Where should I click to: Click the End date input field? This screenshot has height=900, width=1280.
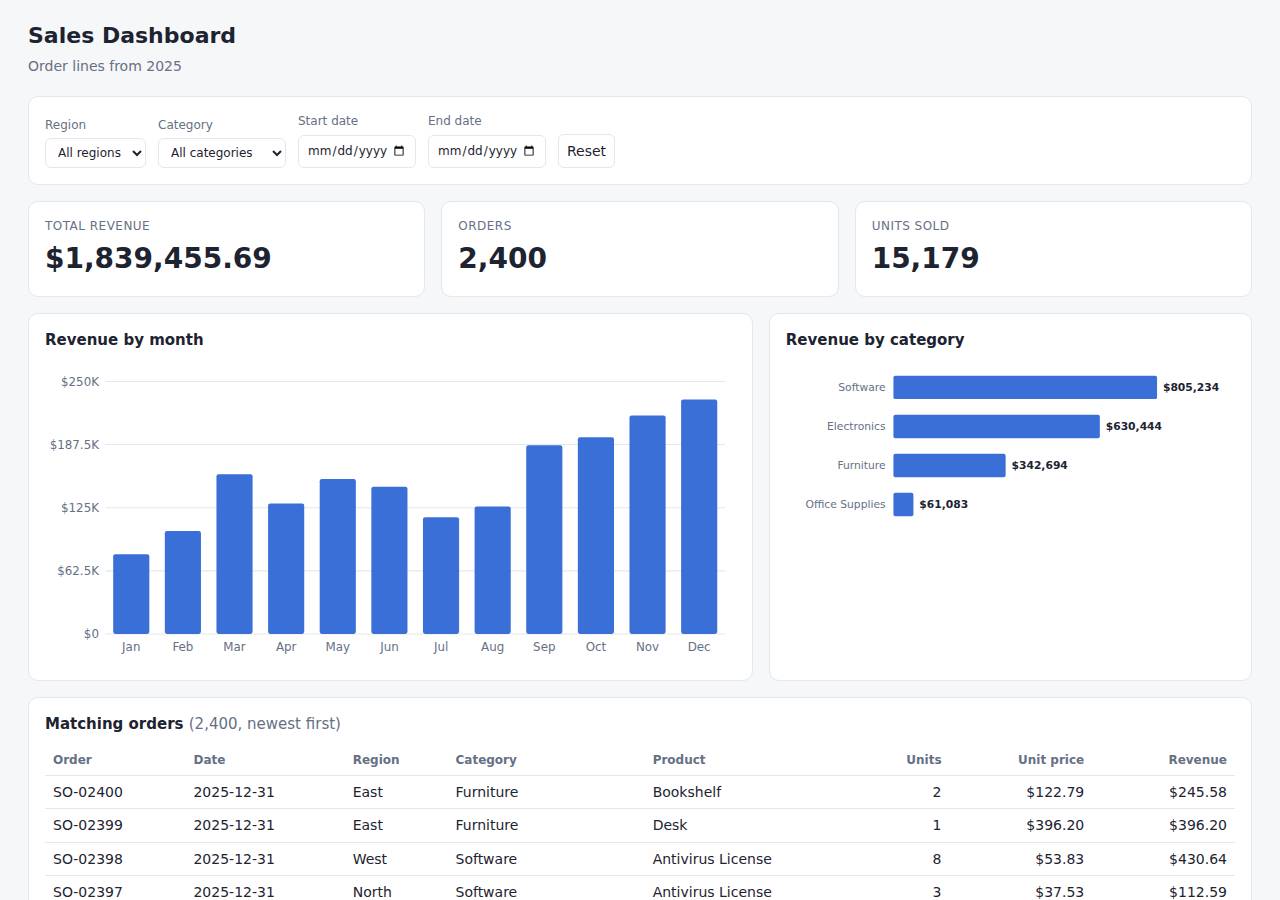pos(487,151)
